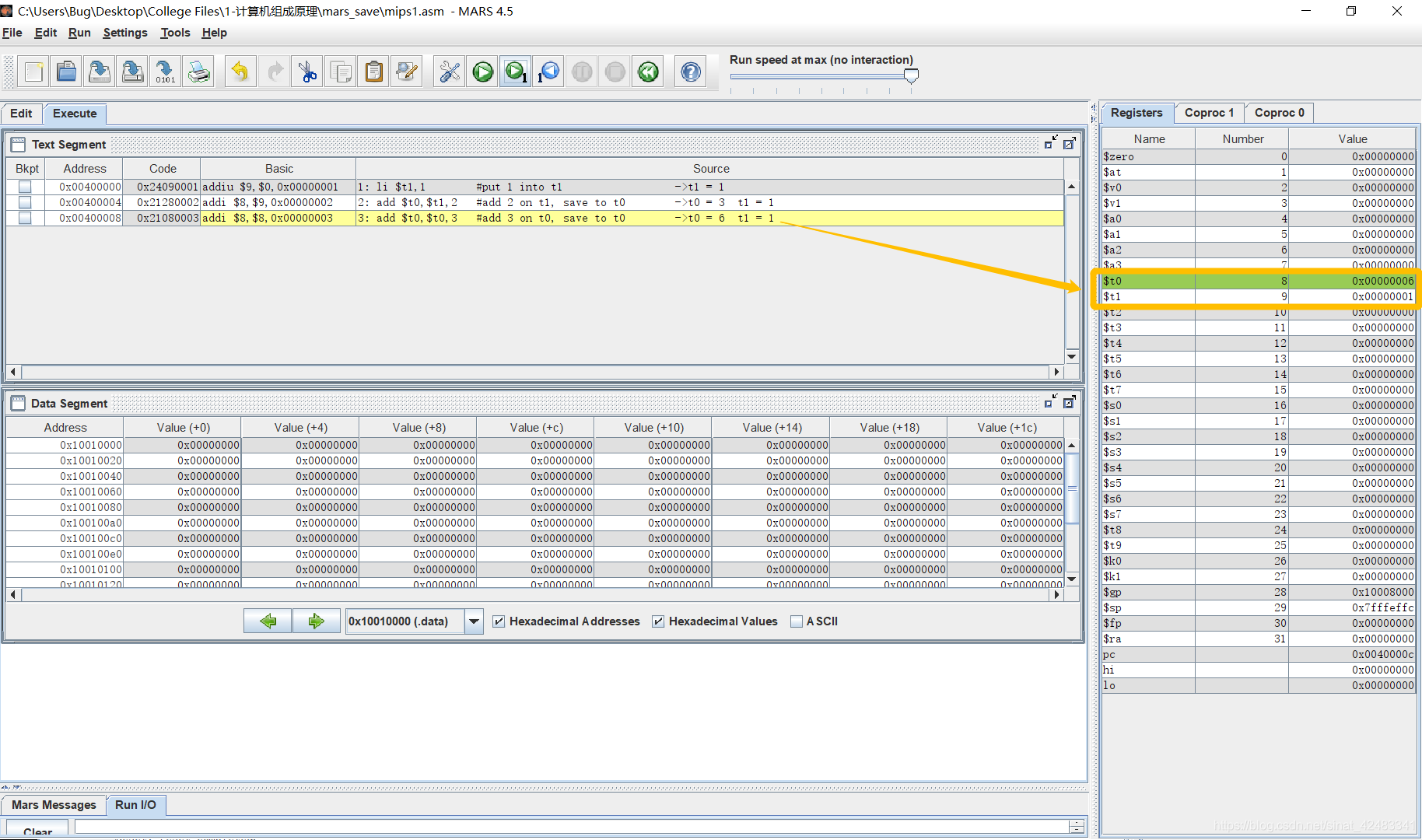Switch to the Coproc 1 tab

pos(1209,113)
